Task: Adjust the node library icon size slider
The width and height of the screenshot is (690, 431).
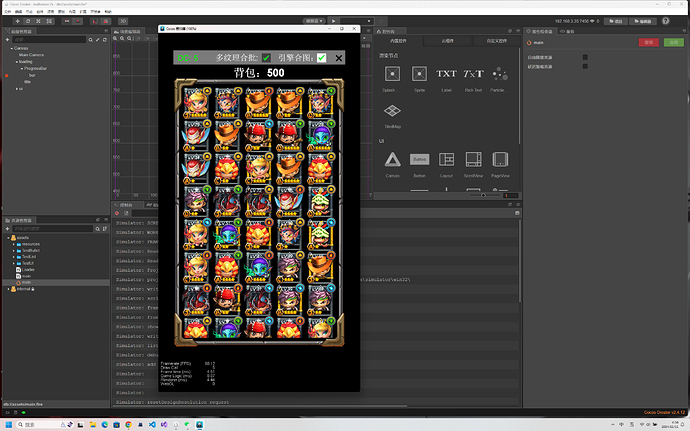Action: [x=483, y=195]
